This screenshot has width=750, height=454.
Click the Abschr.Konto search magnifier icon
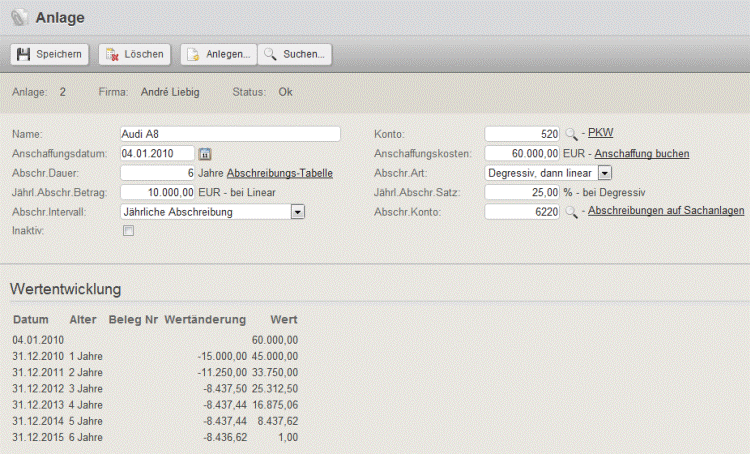[571, 212]
